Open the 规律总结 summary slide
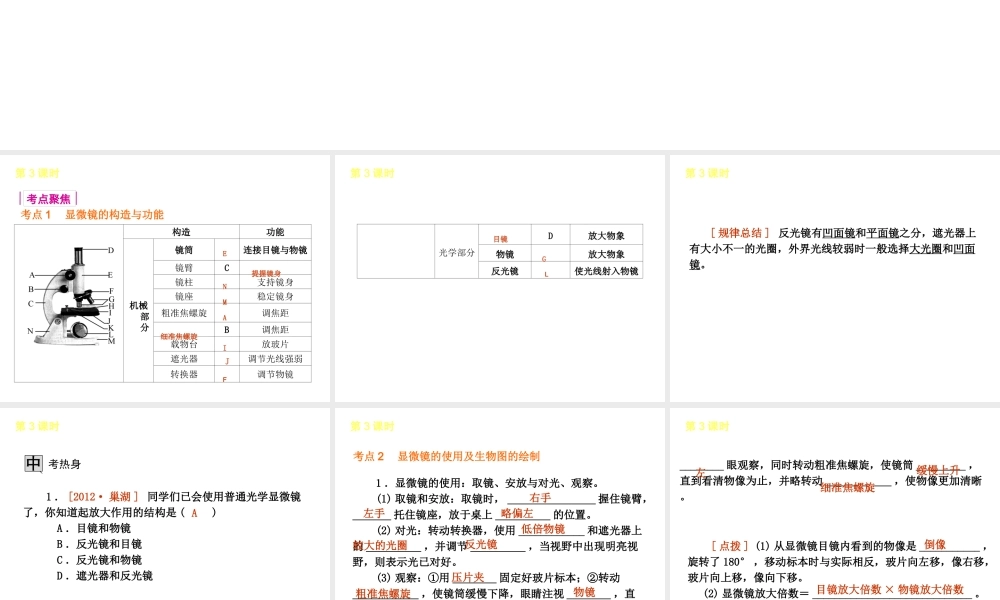Screen dimensions: 1000x600 835,279
